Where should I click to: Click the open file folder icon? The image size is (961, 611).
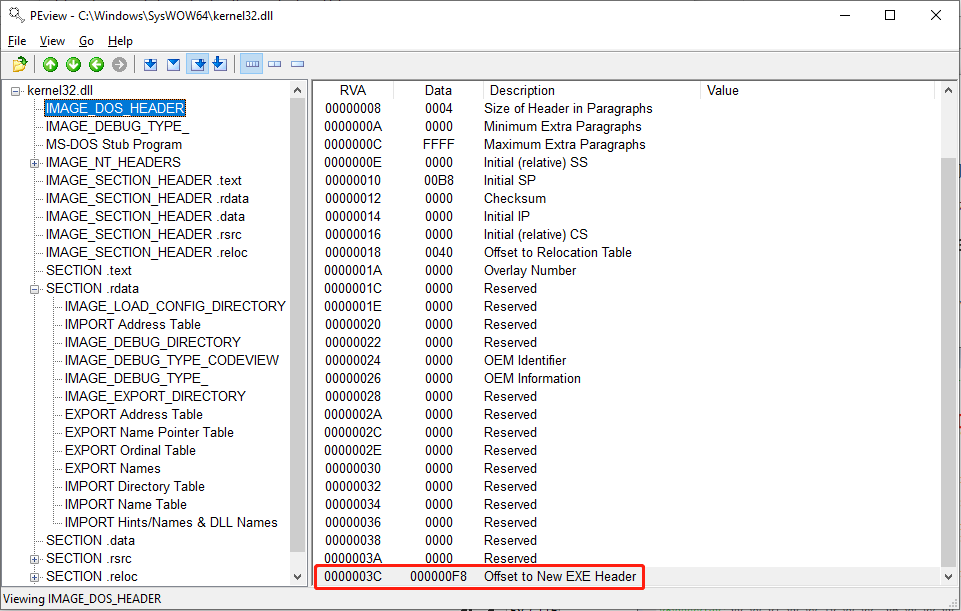pos(19,65)
